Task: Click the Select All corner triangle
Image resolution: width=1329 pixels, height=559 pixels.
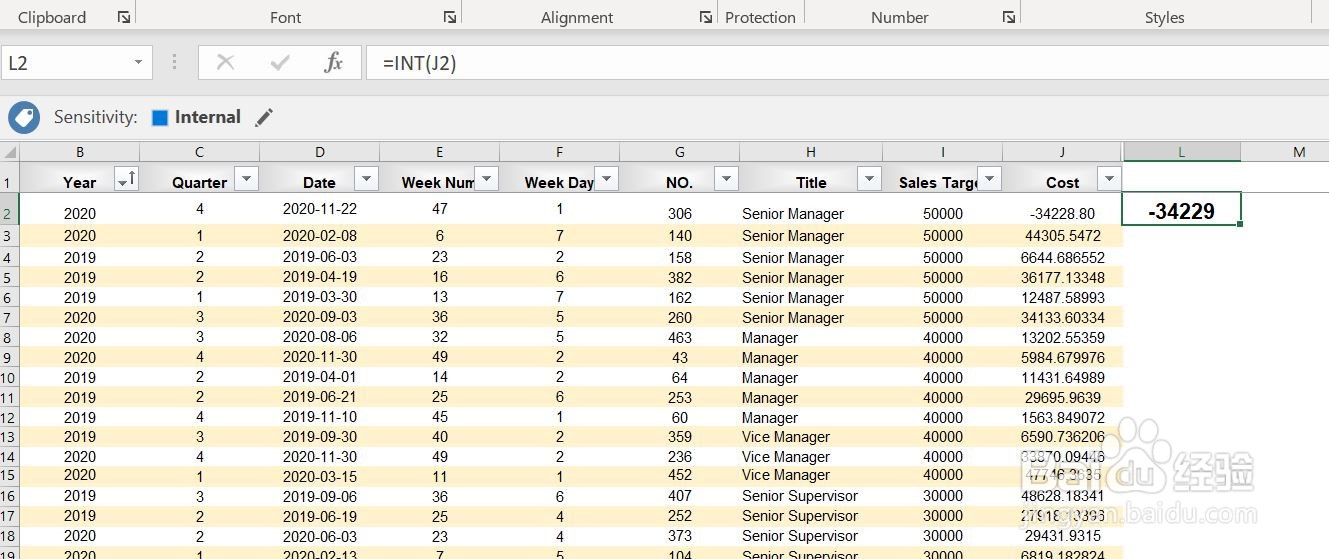Action: click(10, 153)
